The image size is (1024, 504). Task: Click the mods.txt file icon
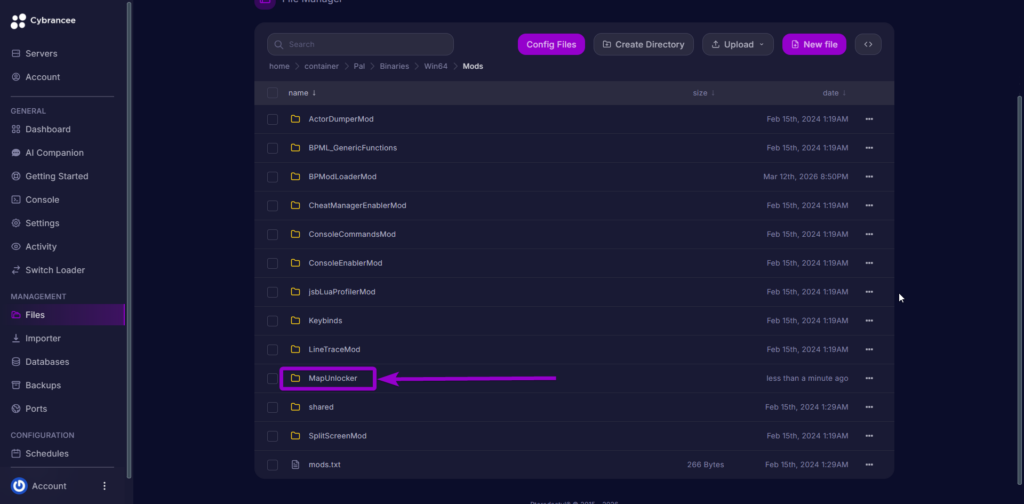click(295, 465)
